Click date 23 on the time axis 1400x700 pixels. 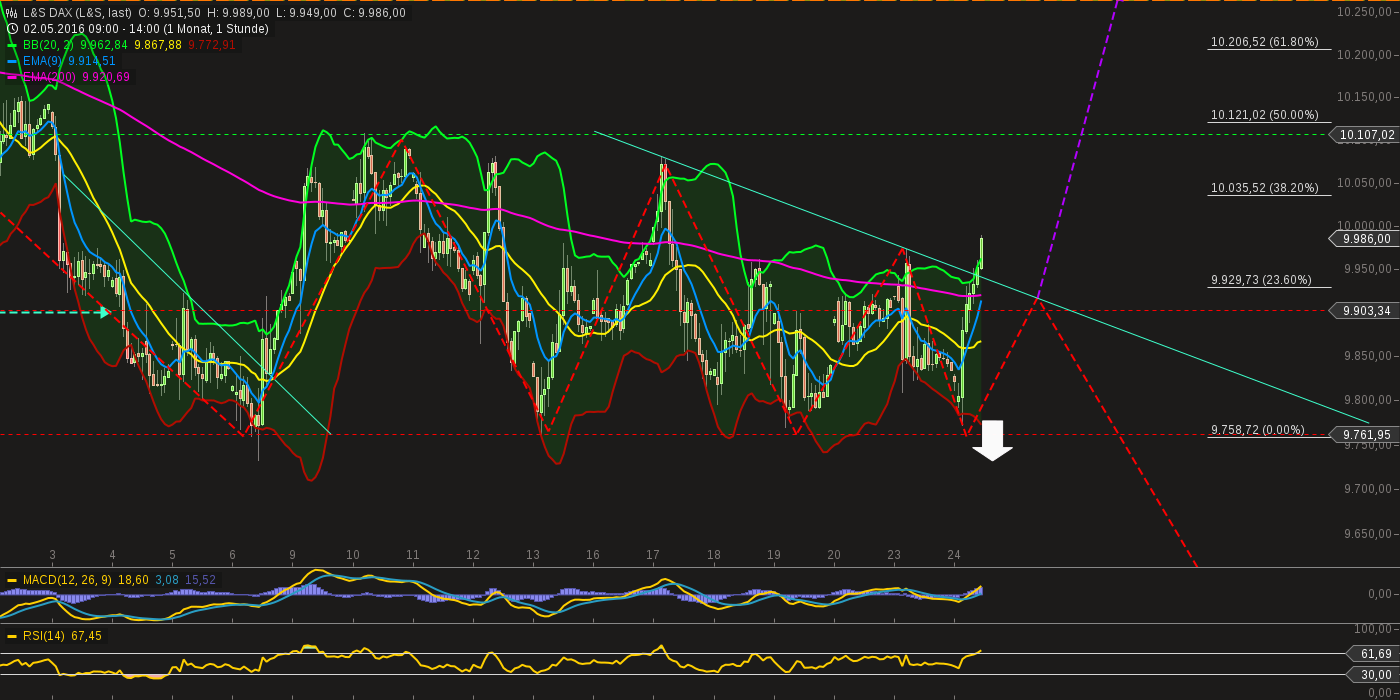[894, 555]
